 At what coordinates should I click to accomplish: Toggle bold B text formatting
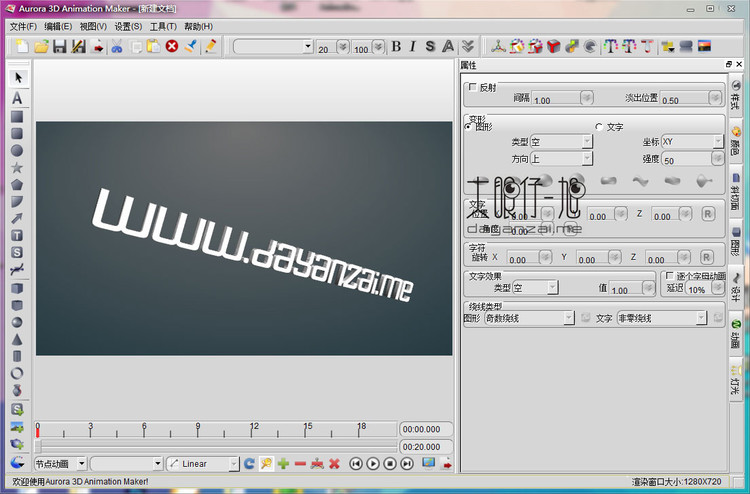(x=396, y=46)
